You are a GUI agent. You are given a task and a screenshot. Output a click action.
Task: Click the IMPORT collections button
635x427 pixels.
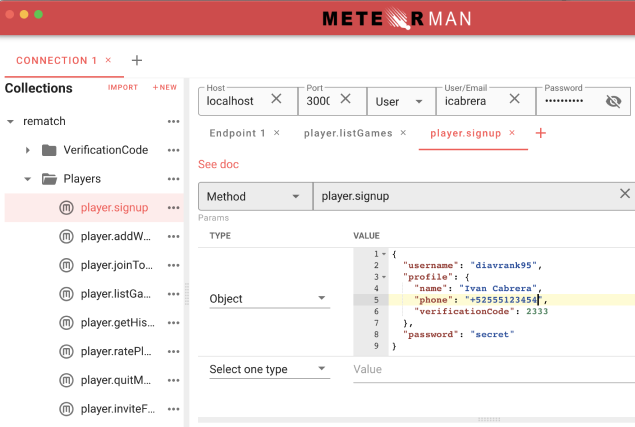(x=123, y=88)
